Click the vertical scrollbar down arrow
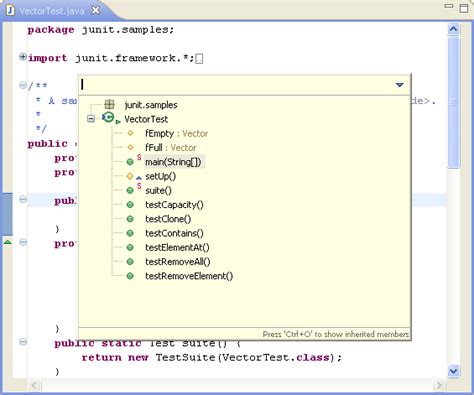Image resolution: width=474 pixels, height=395 pixels. coord(453,371)
